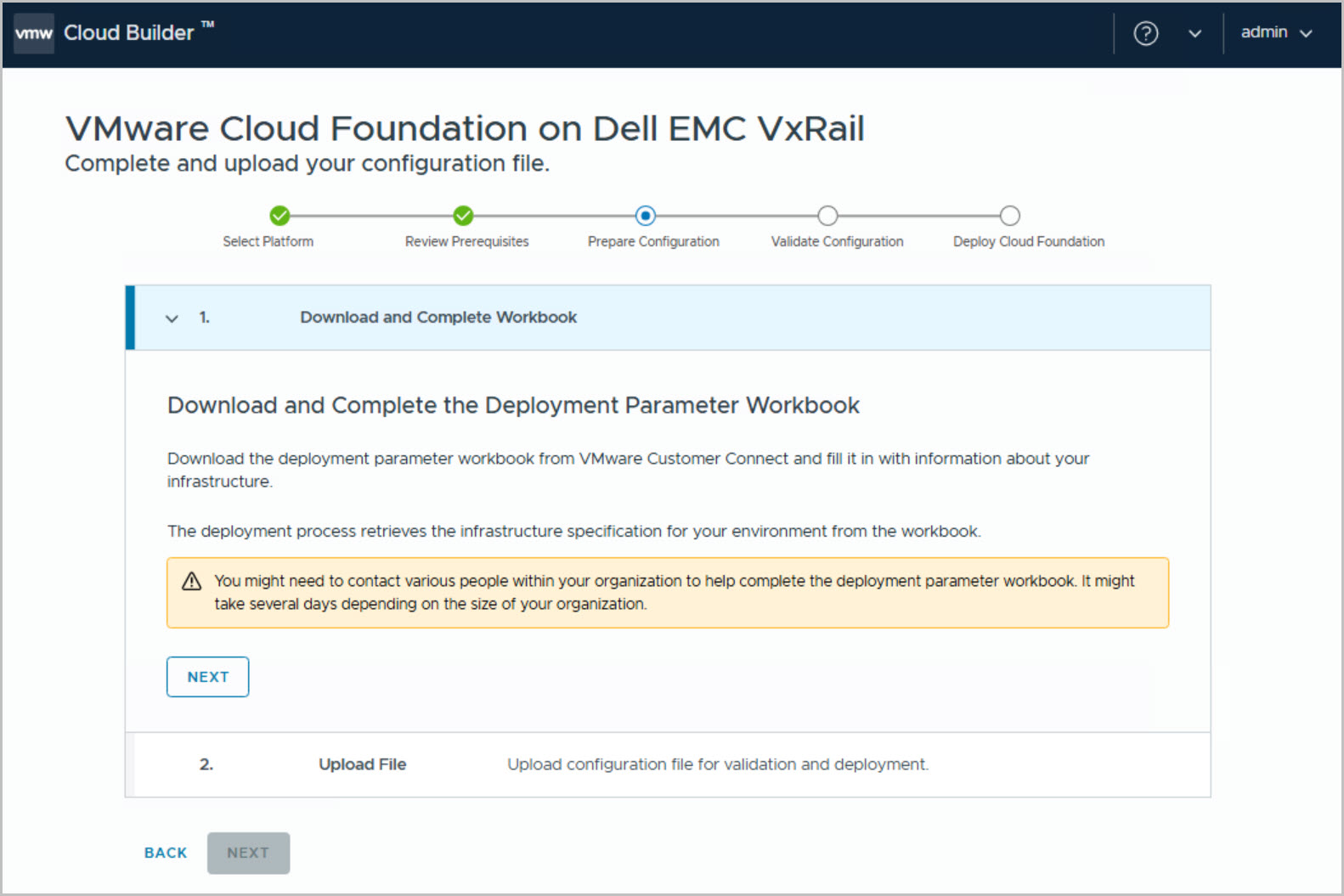1344x896 pixels.
Task: Open the help question mark icon
Action: [x=1145, y=33]
